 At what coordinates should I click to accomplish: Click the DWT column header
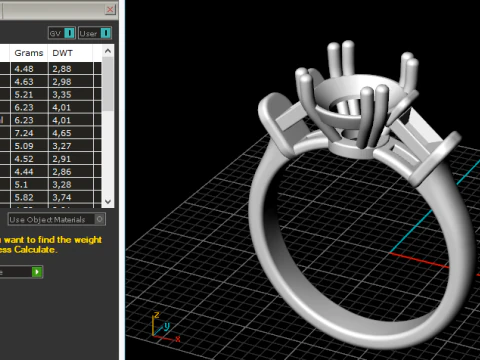(x=70, y=53)
